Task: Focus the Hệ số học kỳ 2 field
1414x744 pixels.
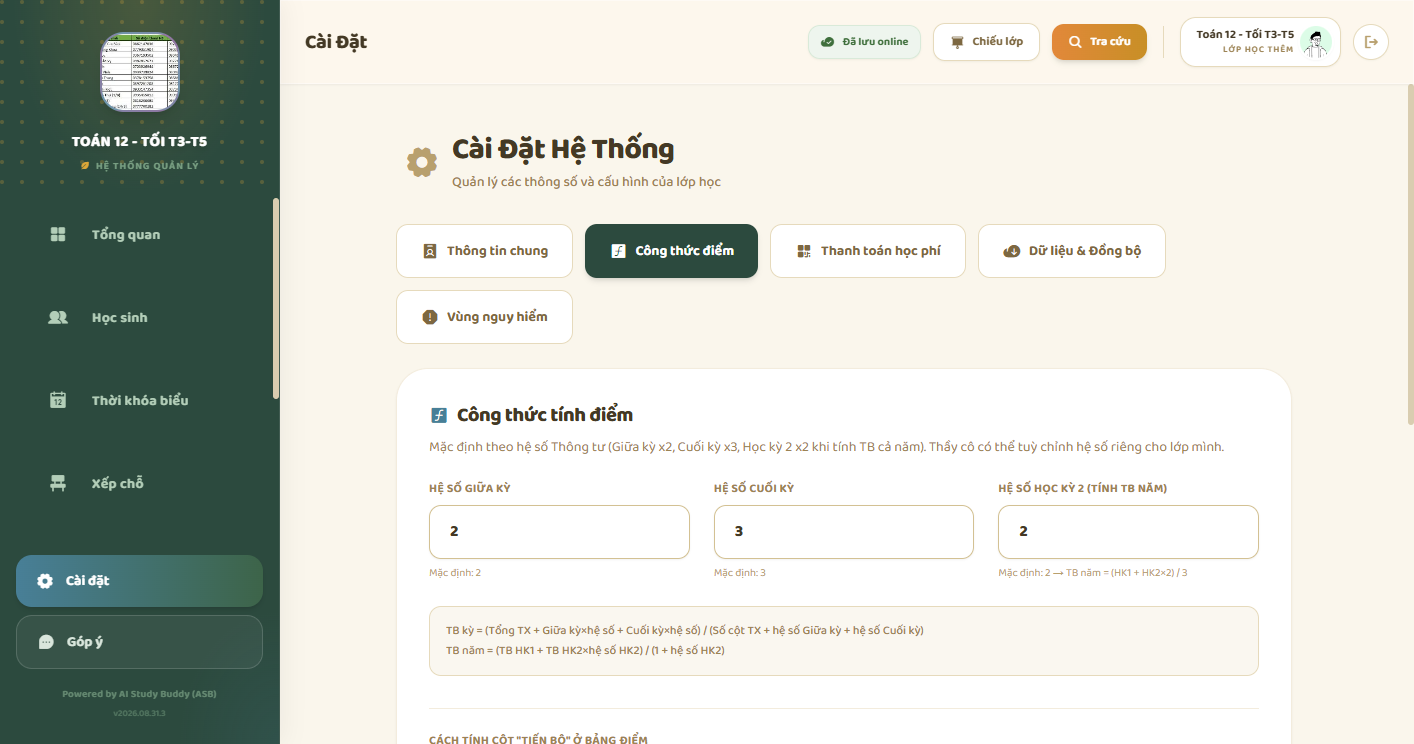Action: (1128, 532)
